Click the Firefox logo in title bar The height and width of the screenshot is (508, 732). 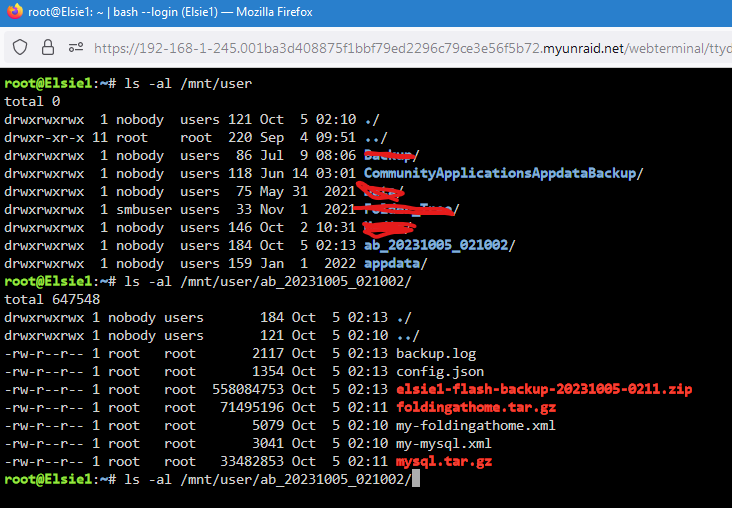14,11
